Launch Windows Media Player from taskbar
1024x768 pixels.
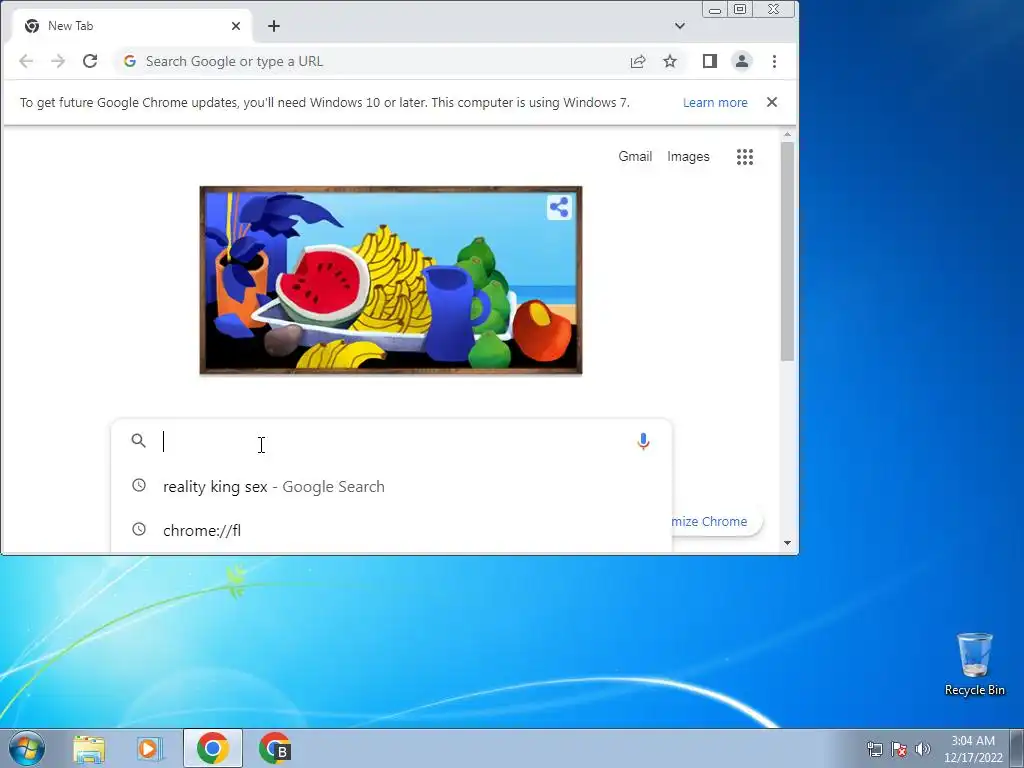pyautogui.click(x=150, y=748)
